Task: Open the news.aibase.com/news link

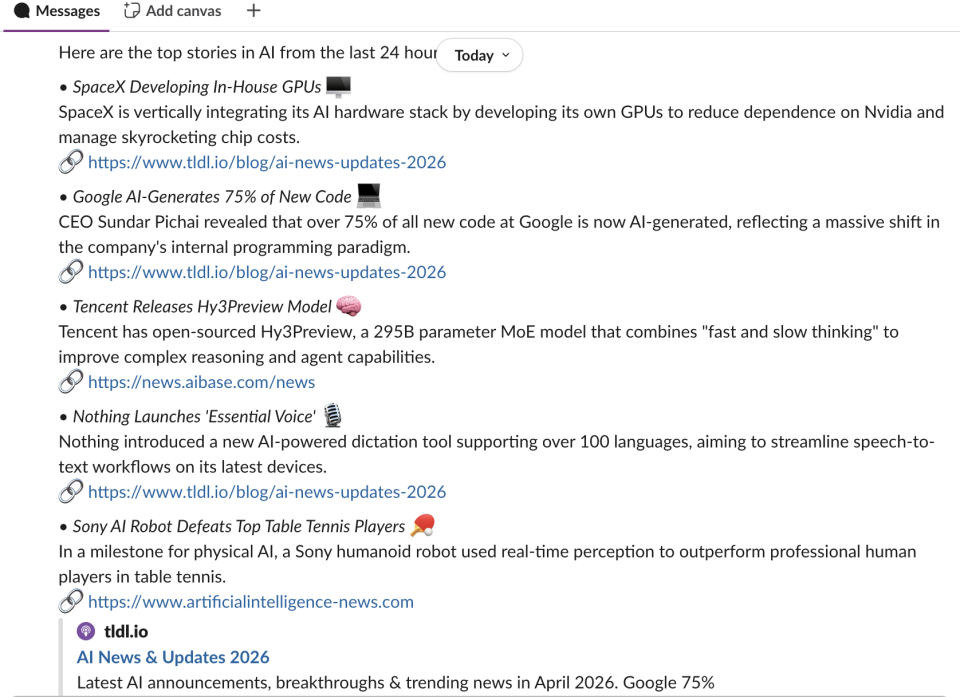Action: (x=201, y=382)
